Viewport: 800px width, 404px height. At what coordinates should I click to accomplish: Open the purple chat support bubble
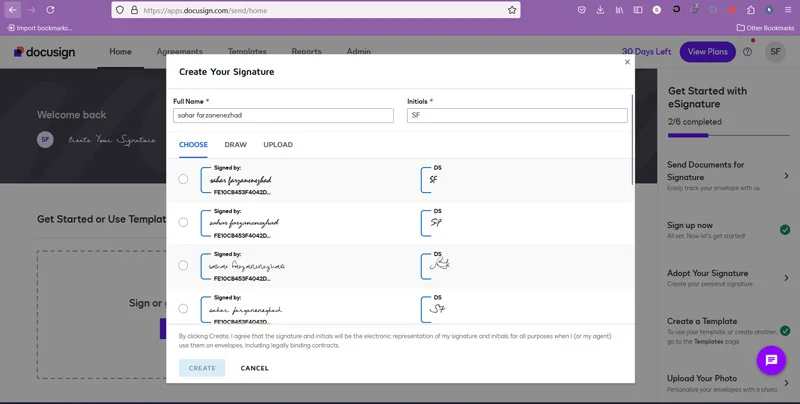[x=771, y=360]
